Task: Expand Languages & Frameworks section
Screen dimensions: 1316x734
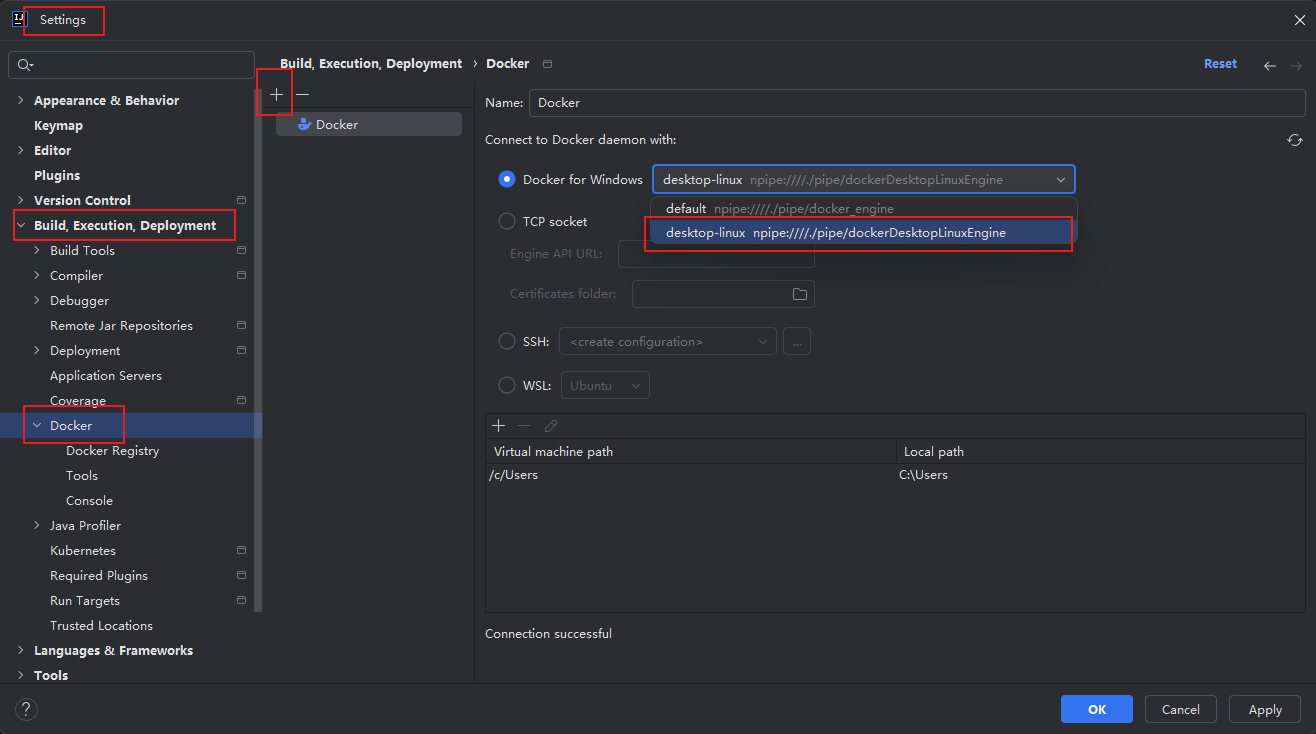Action: 21,650
